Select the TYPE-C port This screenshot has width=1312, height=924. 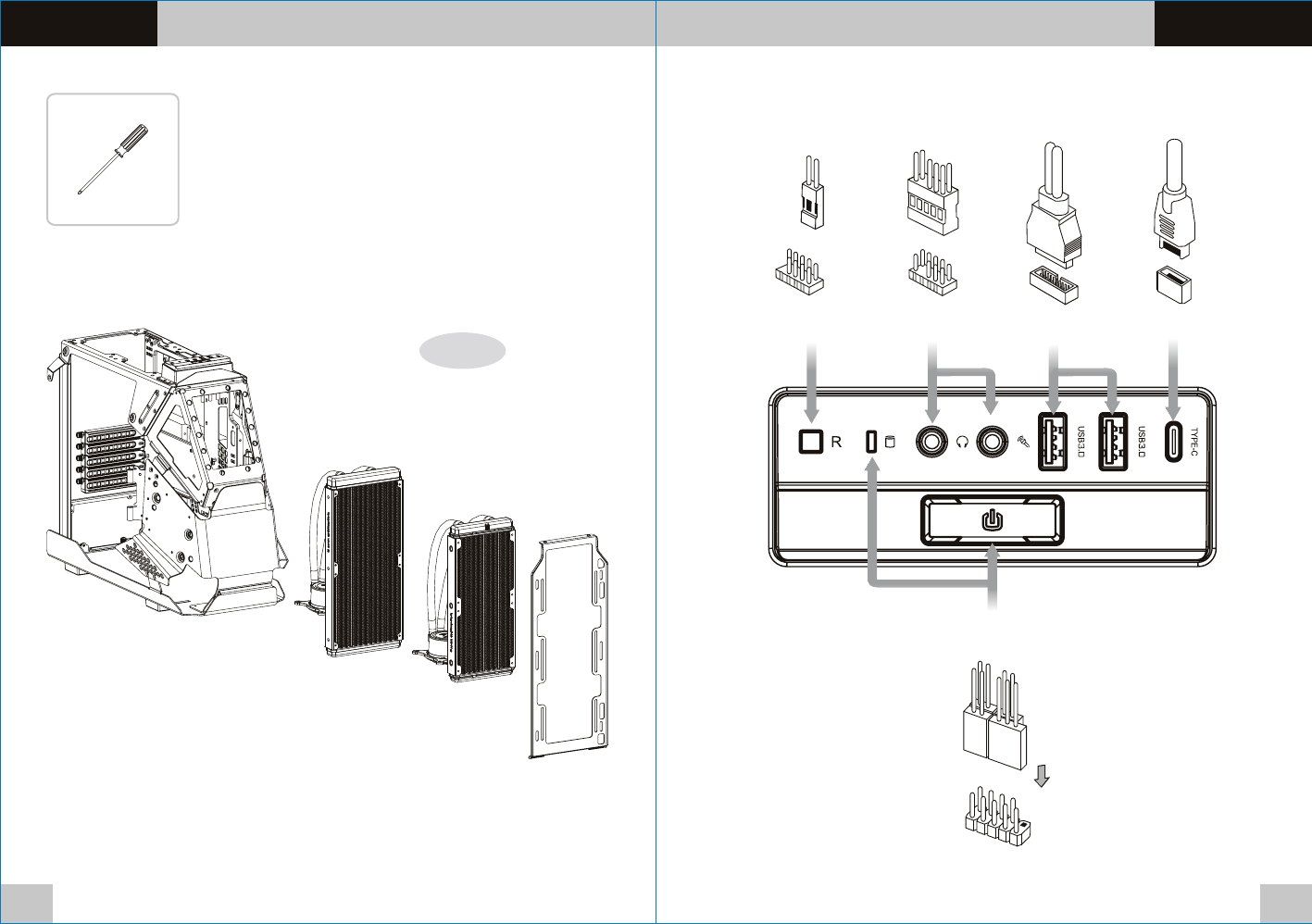tap(1174, 443)
